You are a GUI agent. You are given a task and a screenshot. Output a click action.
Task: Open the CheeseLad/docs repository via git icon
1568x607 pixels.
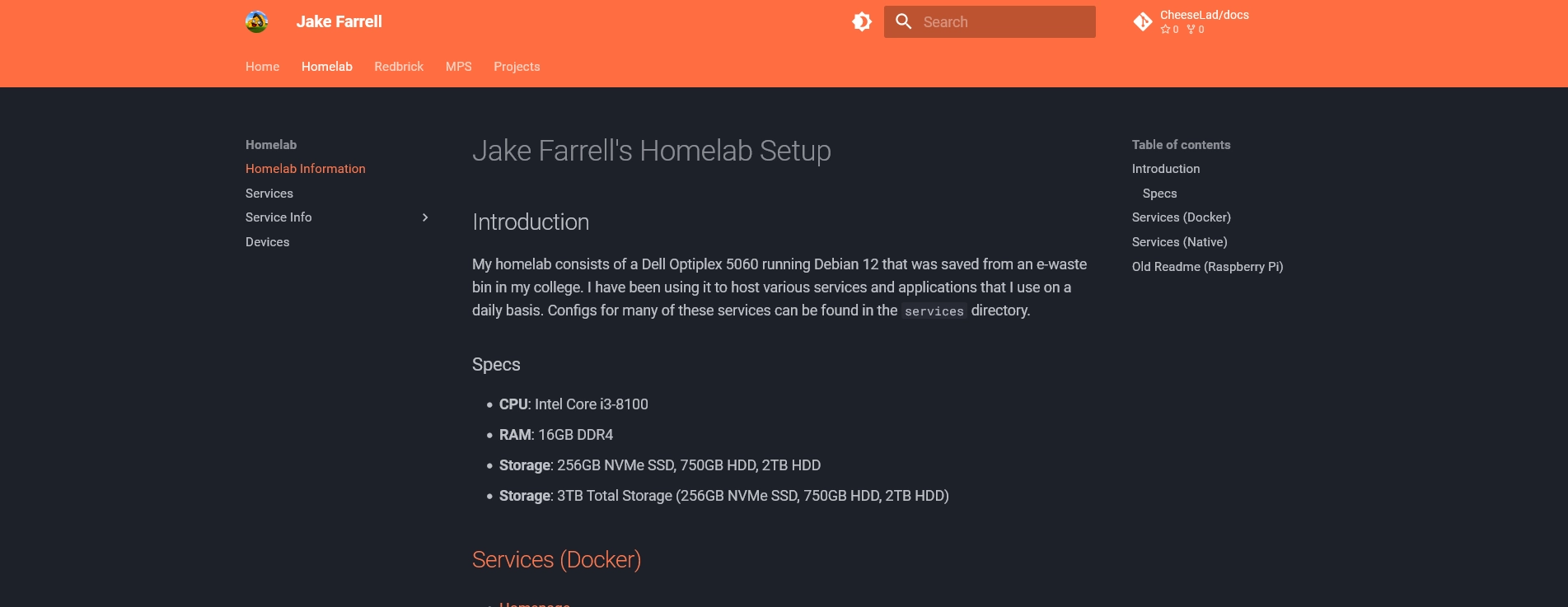pyautogui.click(x=1143, y=21)
